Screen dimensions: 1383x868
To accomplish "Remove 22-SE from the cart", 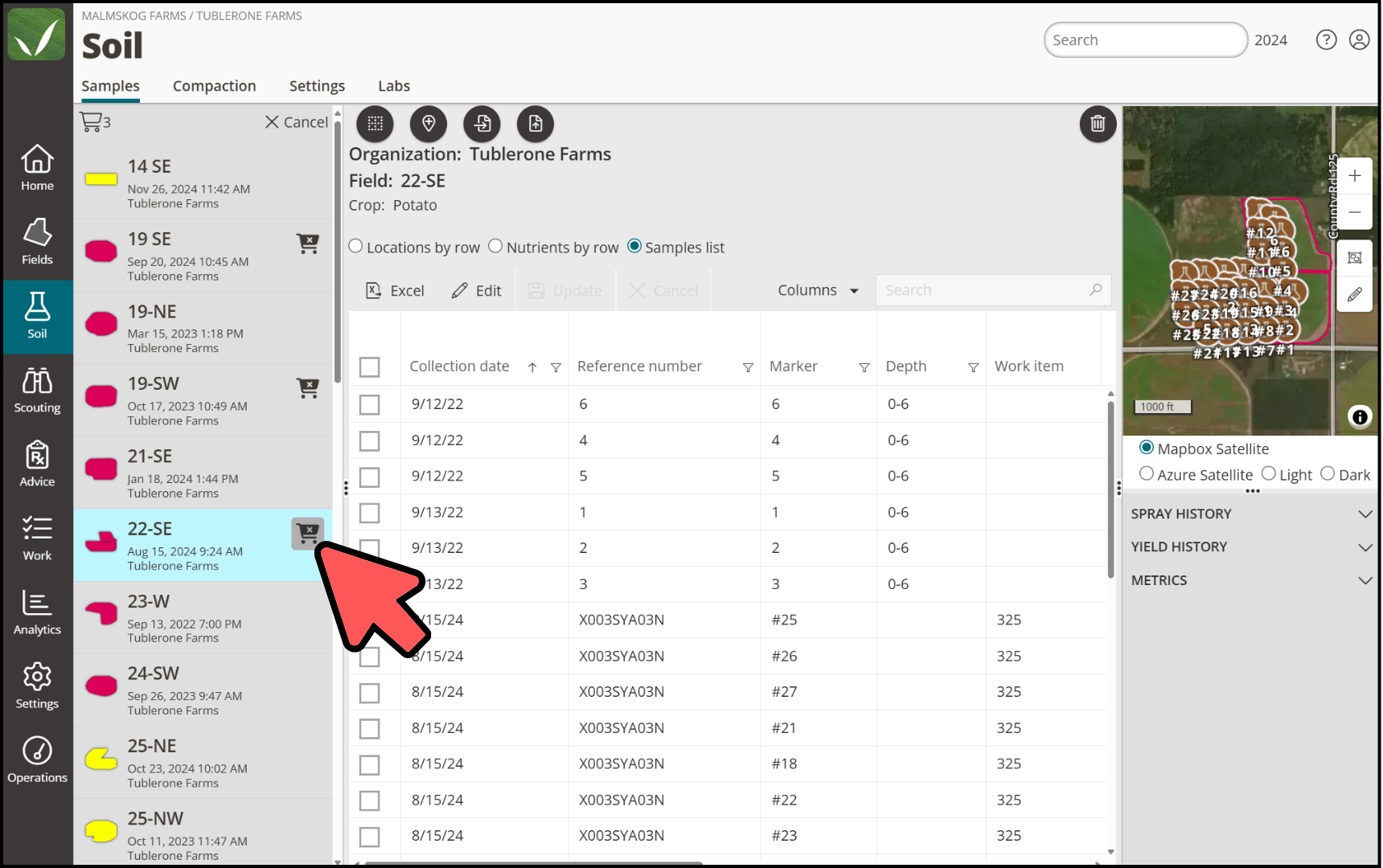I will [x=308, y=533].
